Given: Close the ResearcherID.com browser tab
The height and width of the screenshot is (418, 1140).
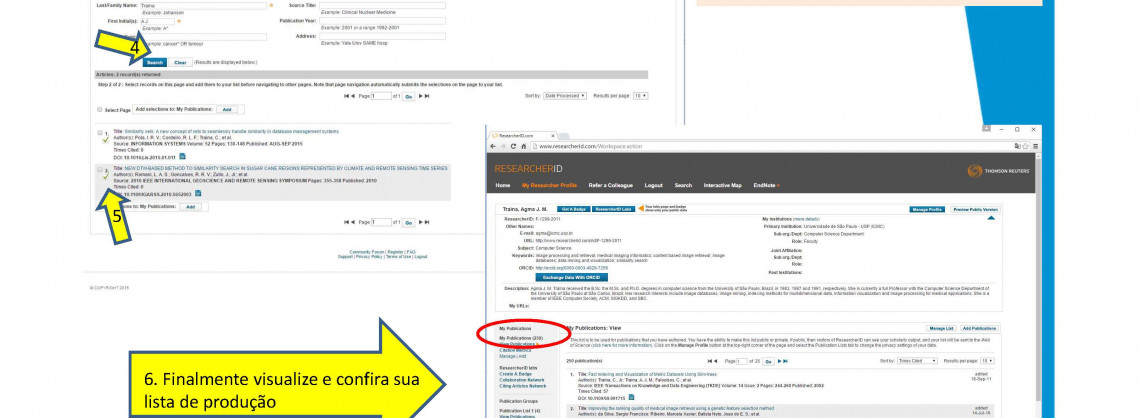Looking at the screenshot, I should coord(553,135).
